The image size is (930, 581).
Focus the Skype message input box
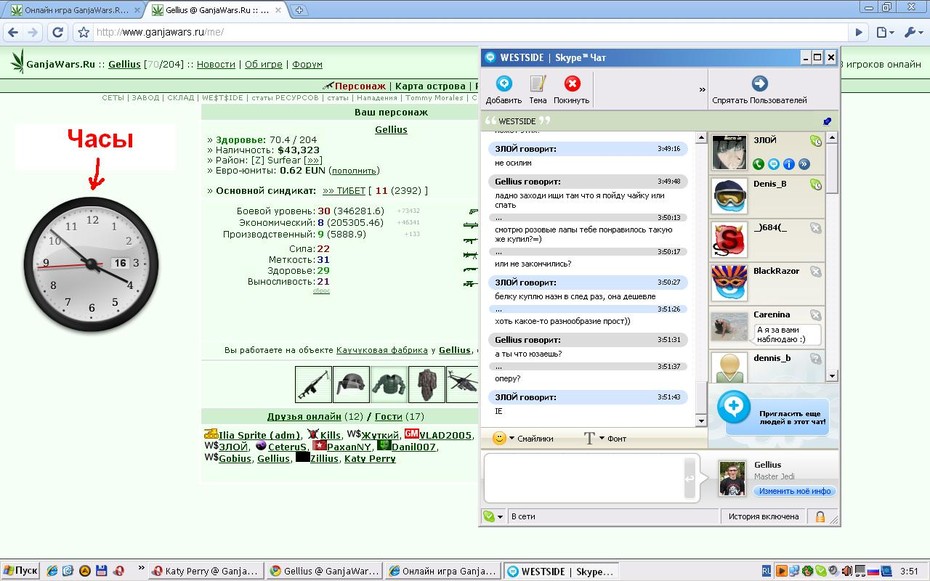[x=584, y=478]
